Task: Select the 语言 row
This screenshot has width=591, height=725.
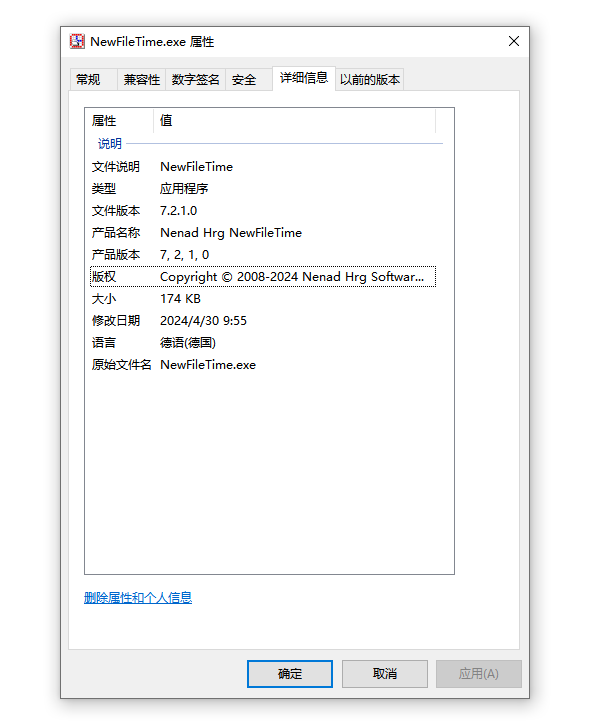Action: tap(263, 343)
